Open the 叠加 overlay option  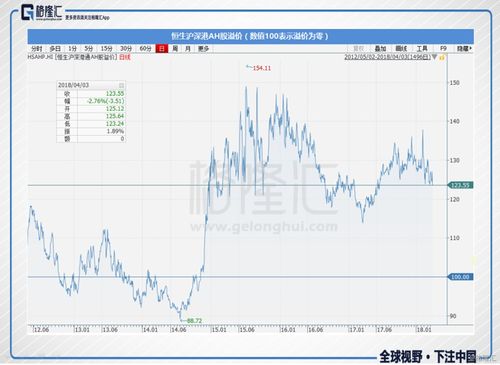[380, 49]
